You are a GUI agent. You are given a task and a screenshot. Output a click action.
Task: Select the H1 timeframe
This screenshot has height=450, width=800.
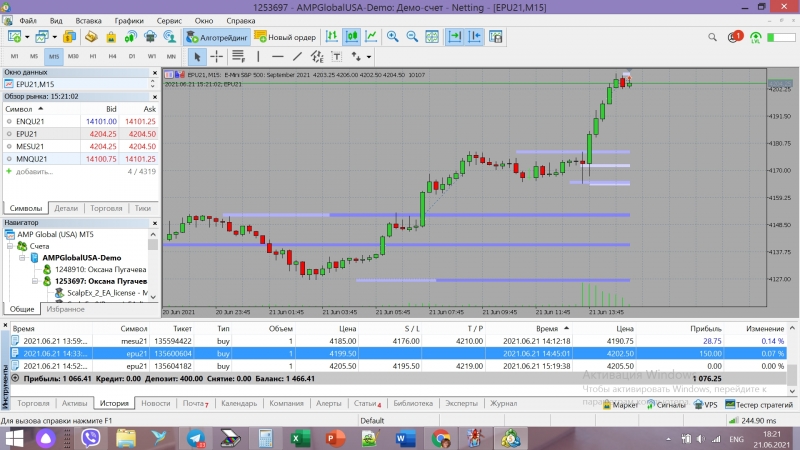coord(93,56)
